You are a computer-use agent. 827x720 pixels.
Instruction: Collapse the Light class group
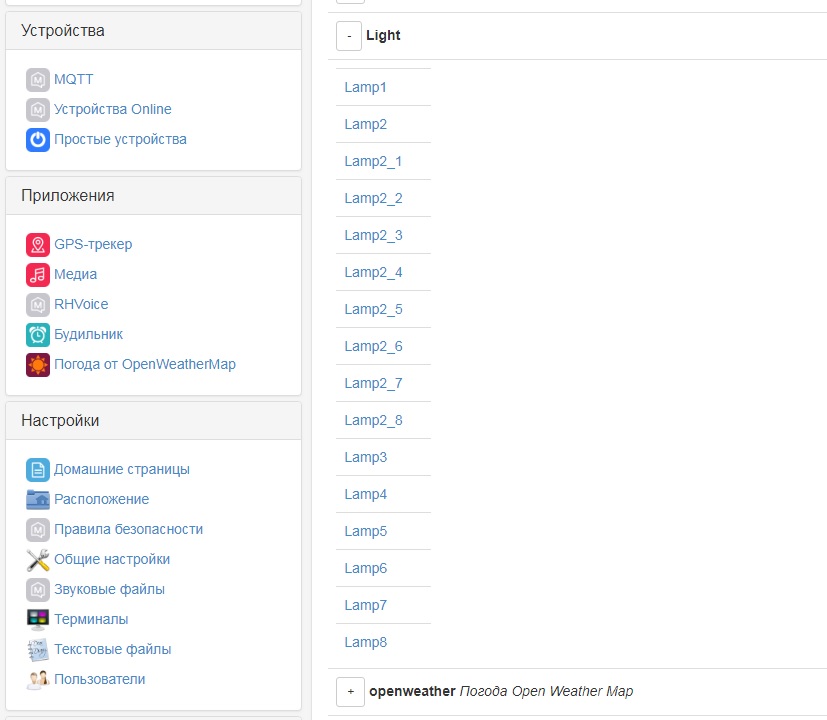pos(349,36)
